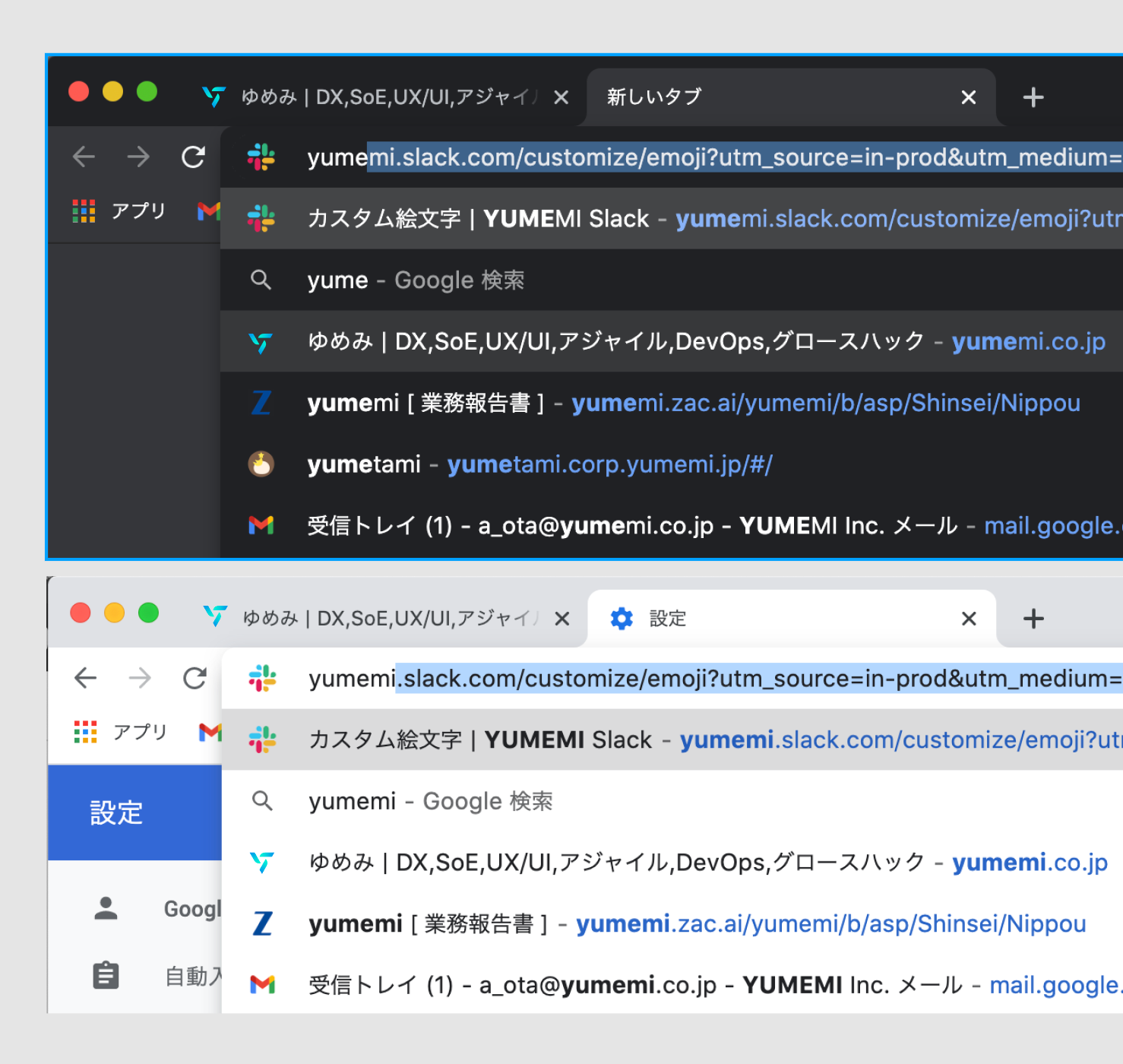Select 業務報告書 zac suggestion in dark window
Viewport: 1123px width, 1064px height.
[x=693, y=403]
